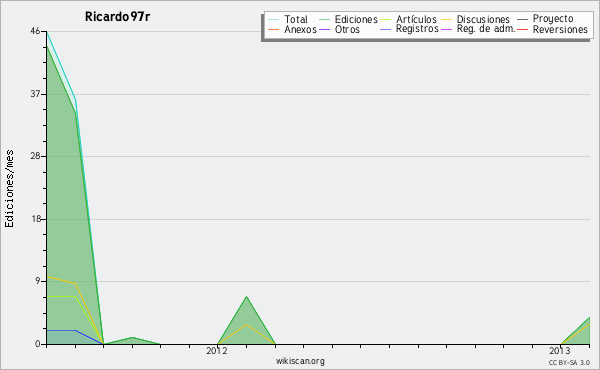Click the x-axis label 2013
This screenshot has width=600, height=370.
(x=559, y=351)
